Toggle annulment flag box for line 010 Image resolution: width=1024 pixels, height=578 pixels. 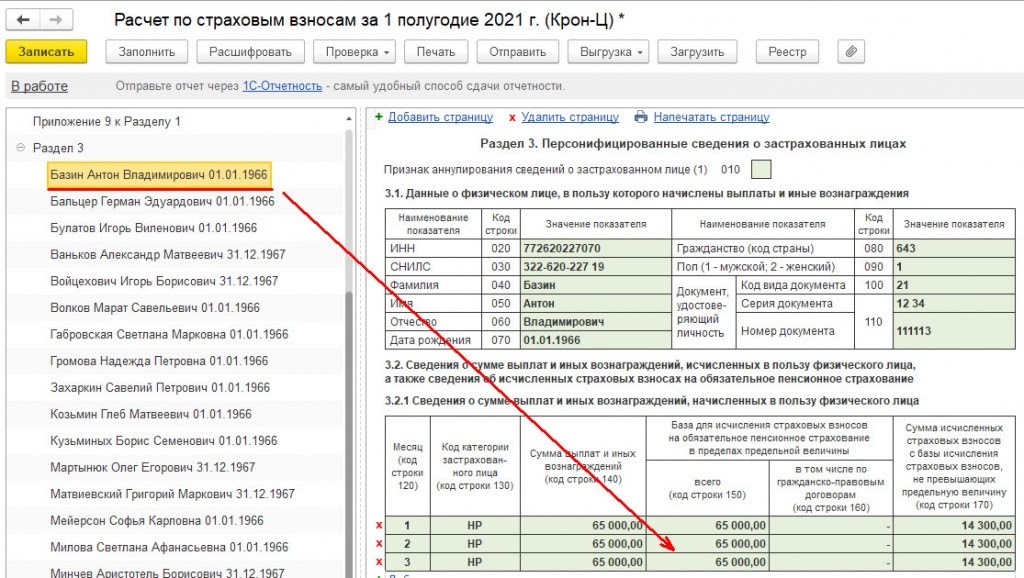click(x=761, y=169)
